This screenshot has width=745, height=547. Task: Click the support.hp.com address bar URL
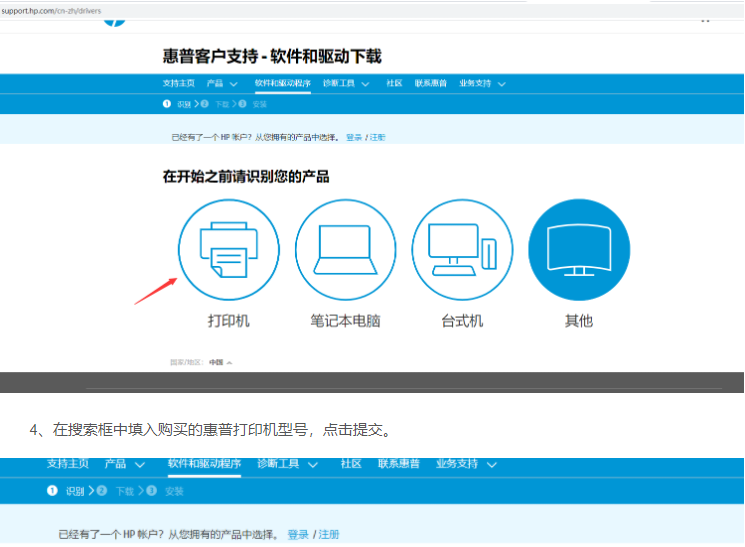point(51,11)
